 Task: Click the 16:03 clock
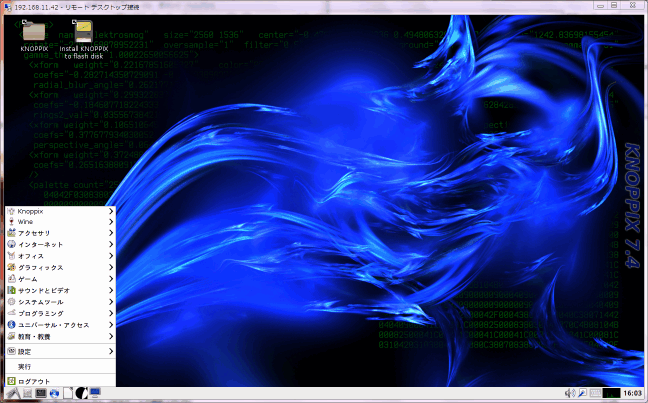632,393
